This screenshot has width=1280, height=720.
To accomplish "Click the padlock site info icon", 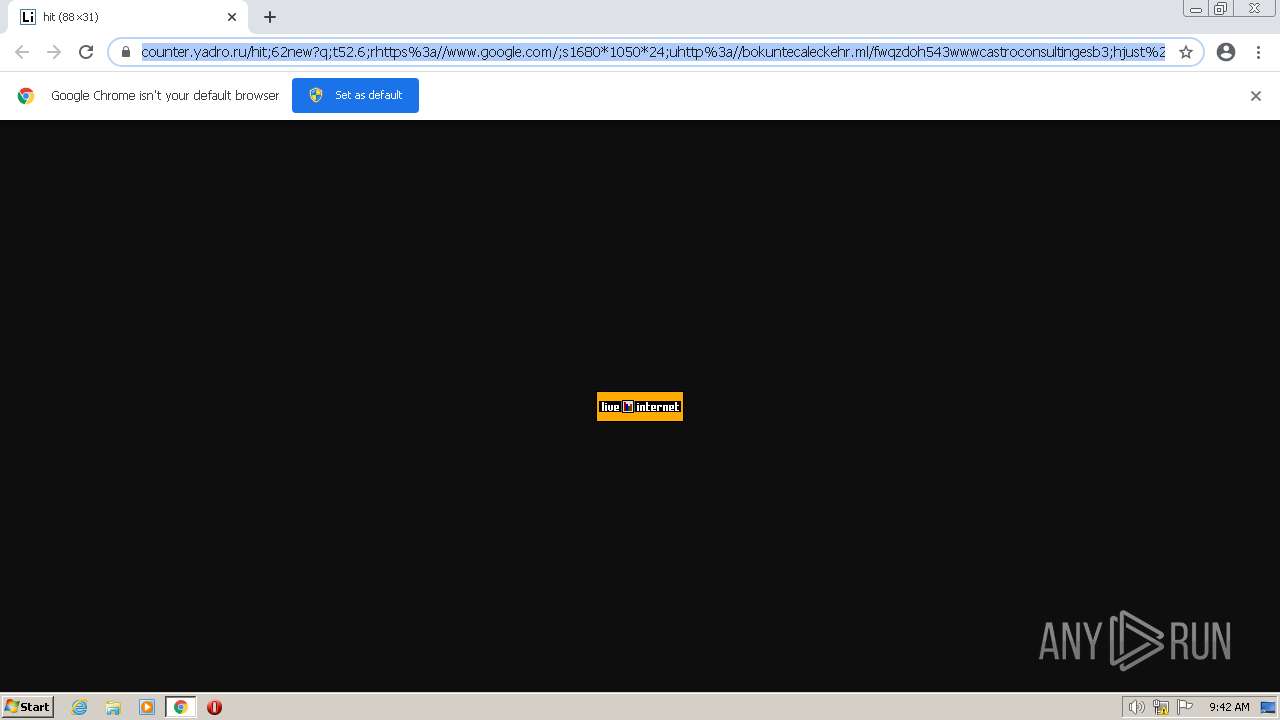I will tap(126, 52).
